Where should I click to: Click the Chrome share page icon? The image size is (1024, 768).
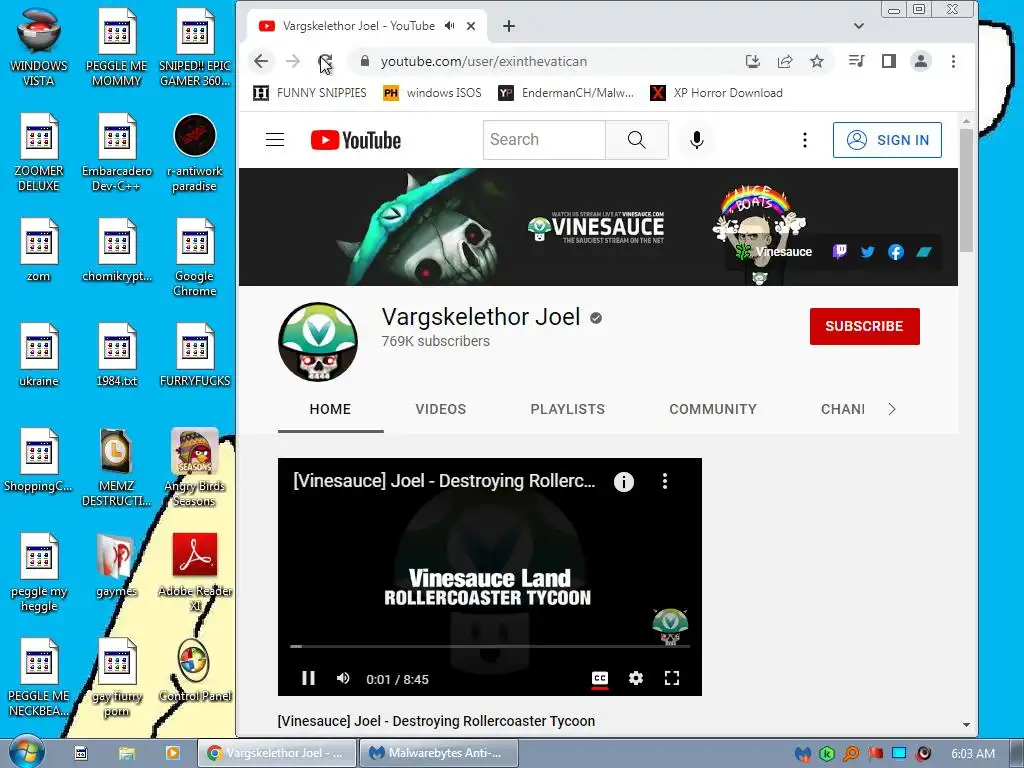click(x=785, y=61)
